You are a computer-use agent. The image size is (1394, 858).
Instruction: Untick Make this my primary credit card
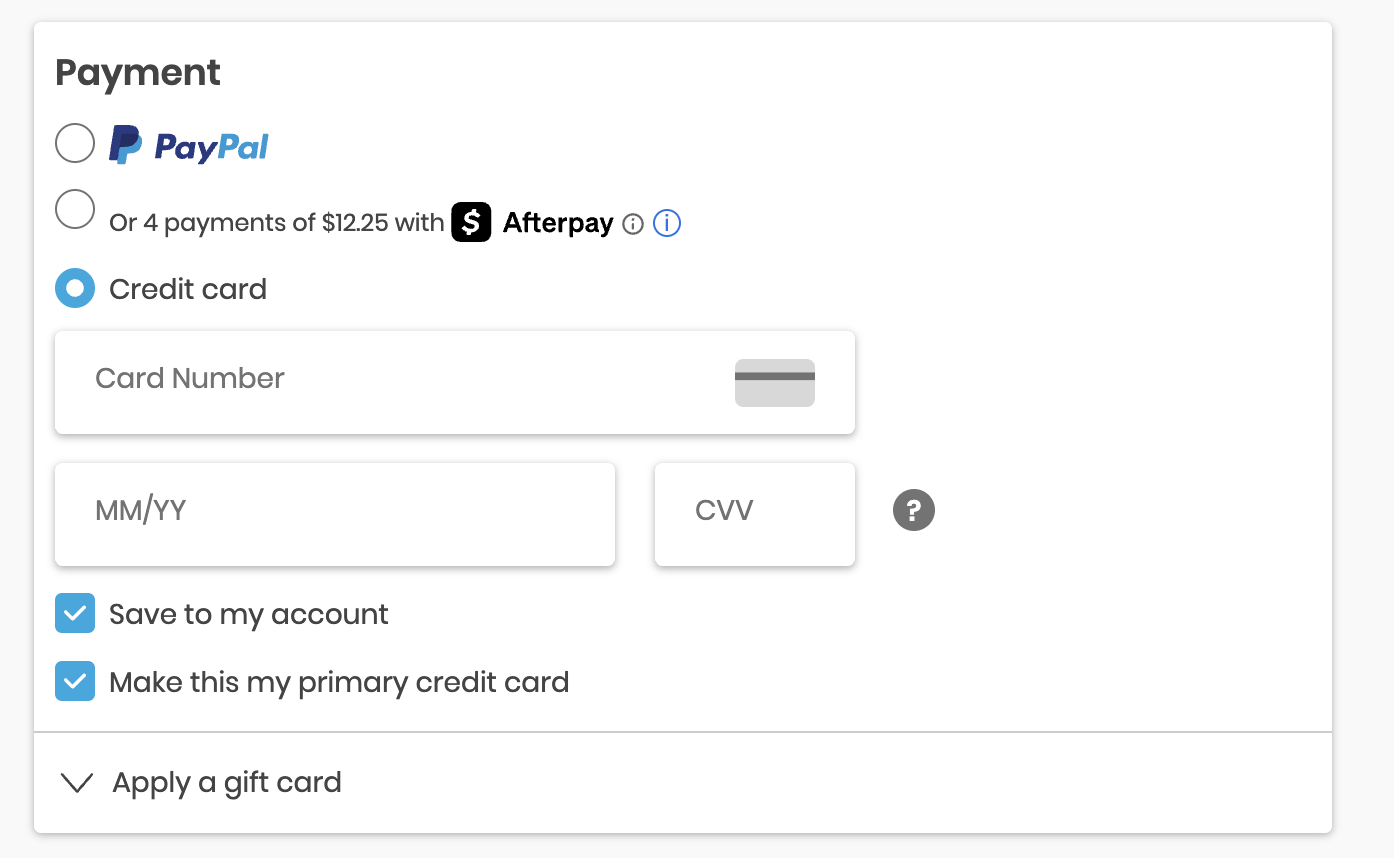click(x=75, y=682)
